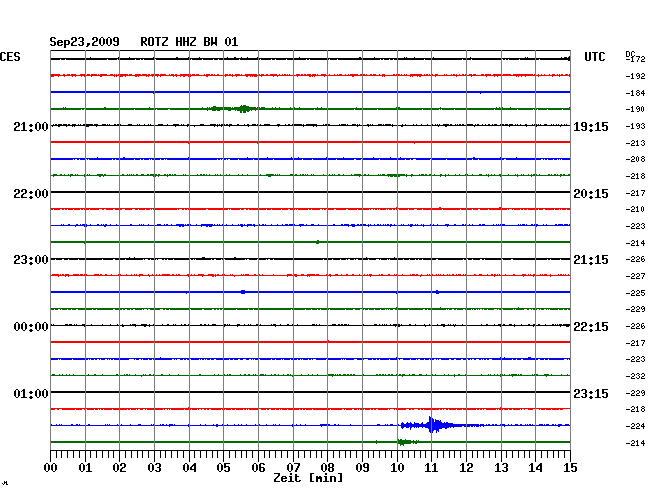The width and height of the screenshot is (650, 494).
Task: Click the Zeit [min] axis title
Action: (308, 478)
